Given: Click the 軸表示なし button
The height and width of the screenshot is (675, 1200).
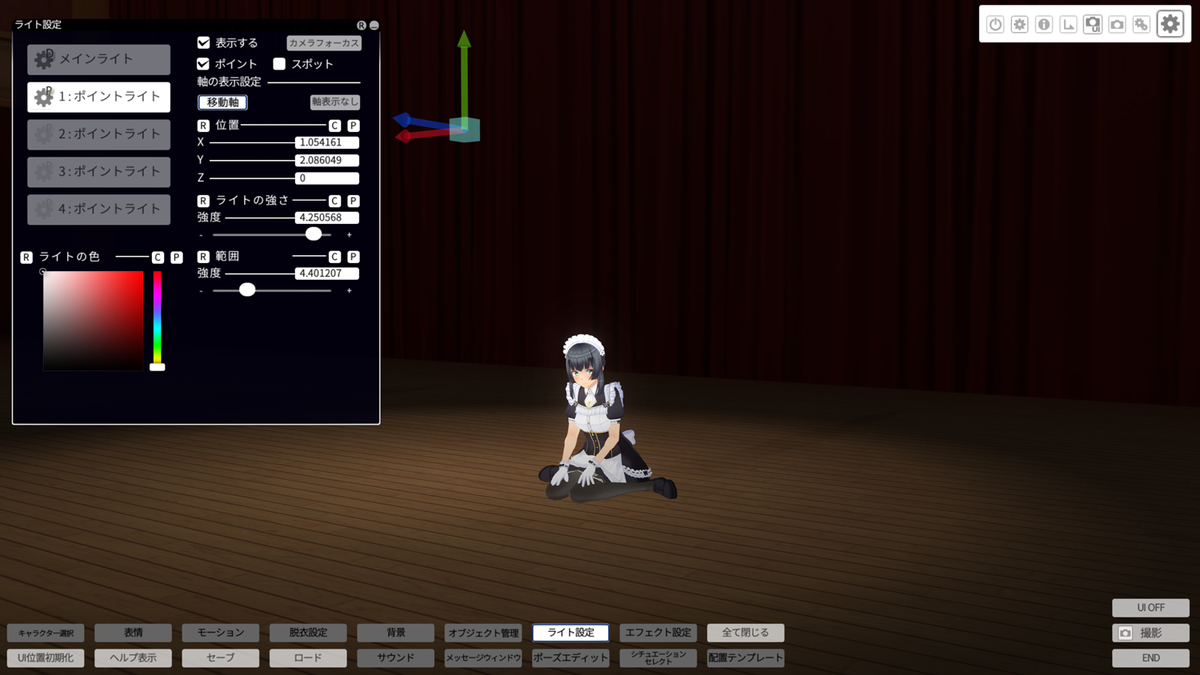Looking at the screenshot, I should (335, 102).
